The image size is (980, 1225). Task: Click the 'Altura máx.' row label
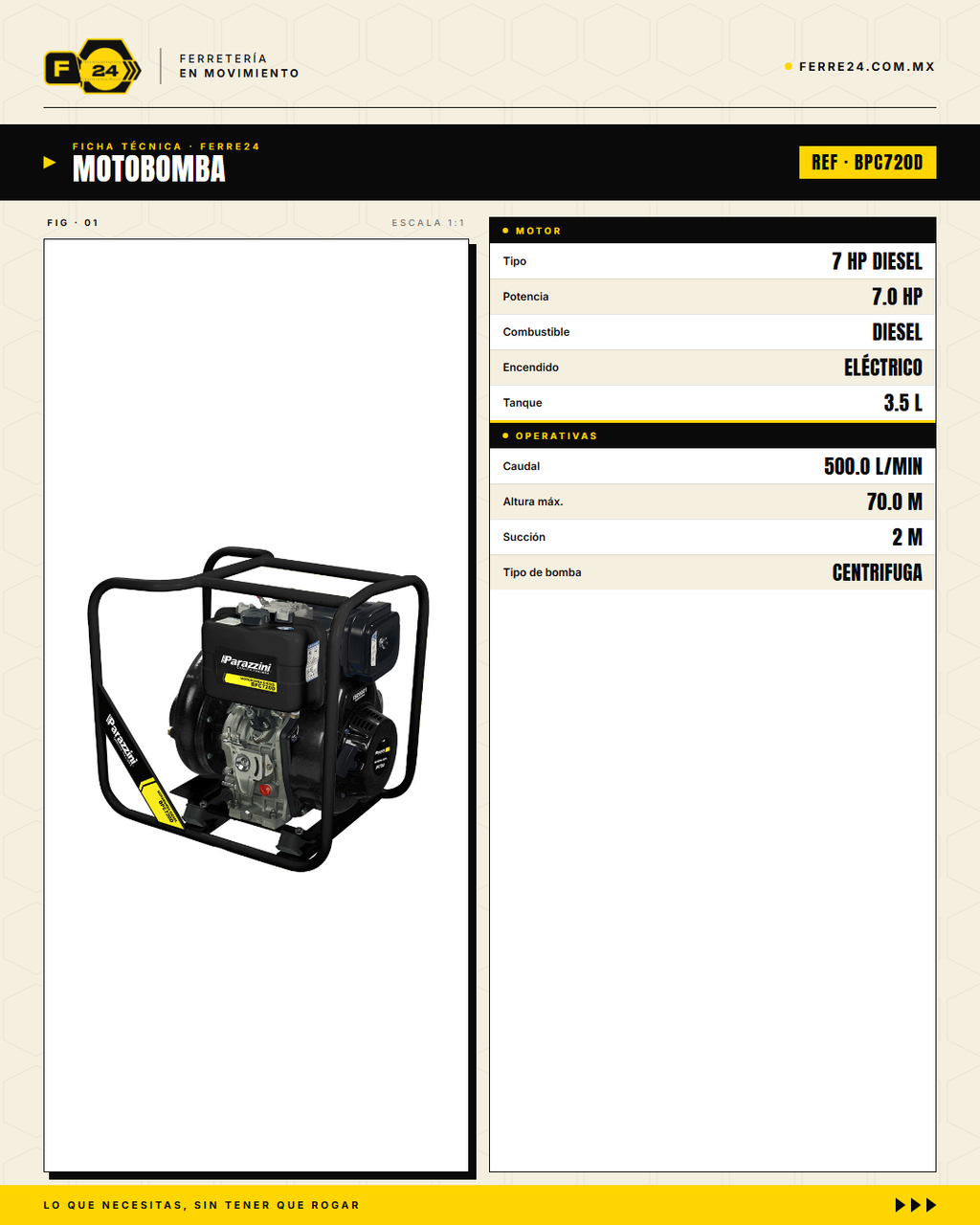(533, 501)
